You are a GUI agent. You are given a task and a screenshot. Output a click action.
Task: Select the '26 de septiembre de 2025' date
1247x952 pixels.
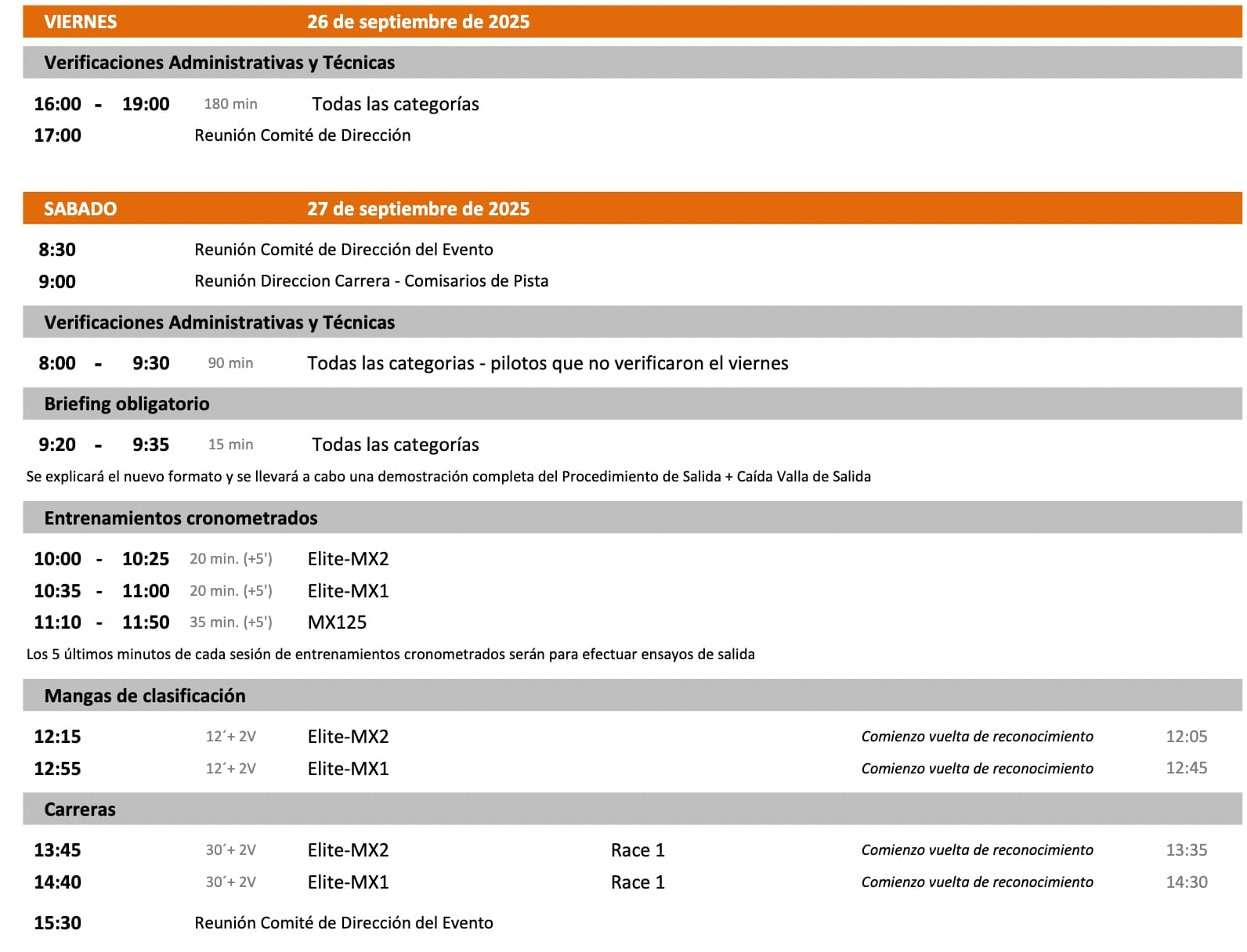point(418,22)
